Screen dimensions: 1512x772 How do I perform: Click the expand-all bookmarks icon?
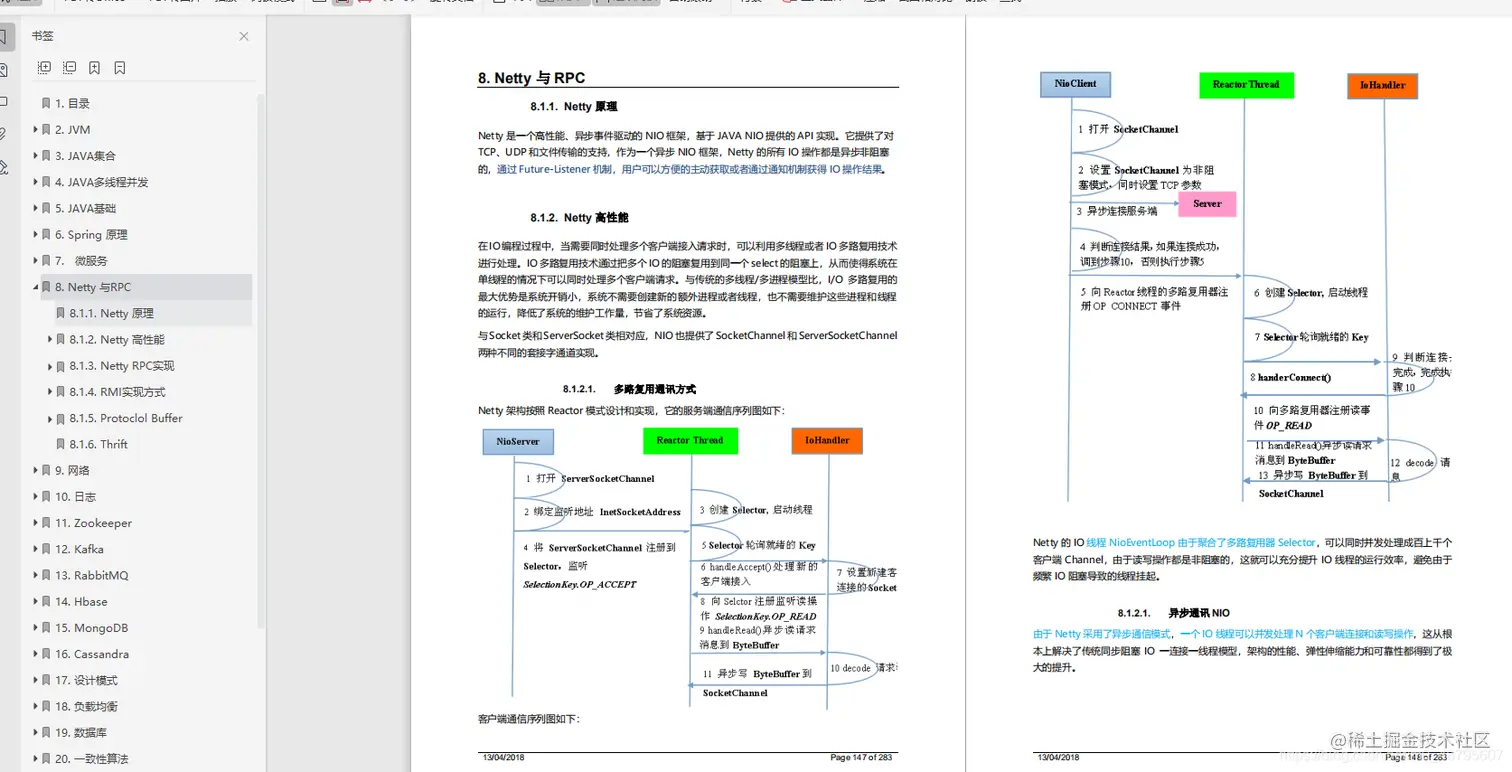pos(44,68)
